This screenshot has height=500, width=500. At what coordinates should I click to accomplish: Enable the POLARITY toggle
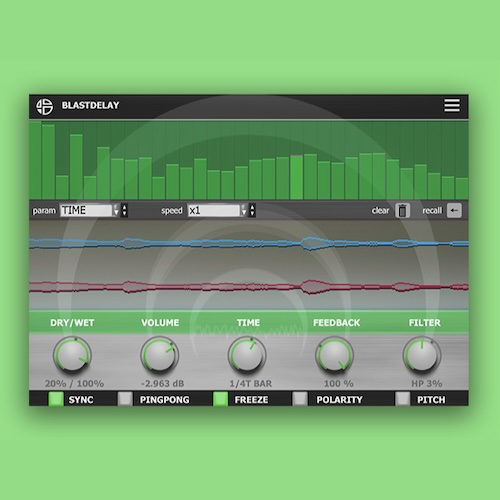coord(300,399)
